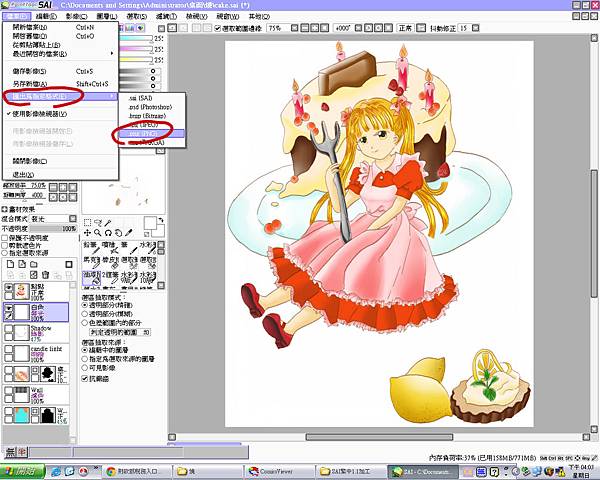The image size is (600, 480).
Task: Choose the 橡皮擦 eraser tool
Action: (x=110, y=263)
